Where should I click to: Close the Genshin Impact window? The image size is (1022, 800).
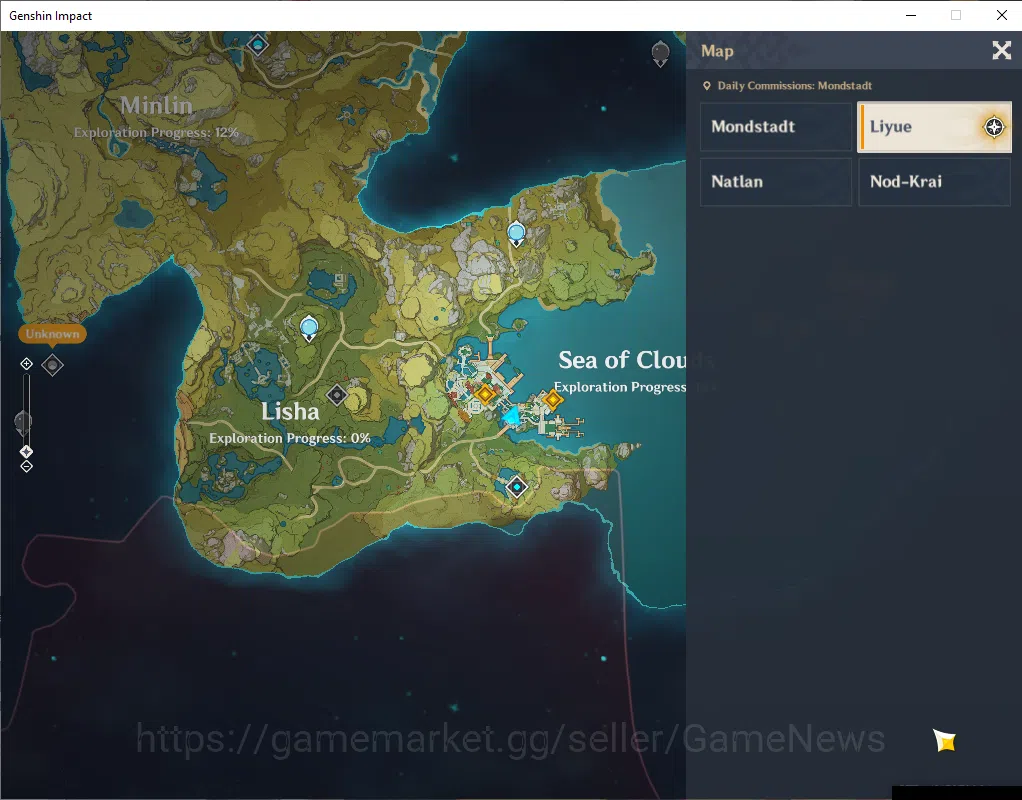pyautogui.click(x=1002, y=16)
